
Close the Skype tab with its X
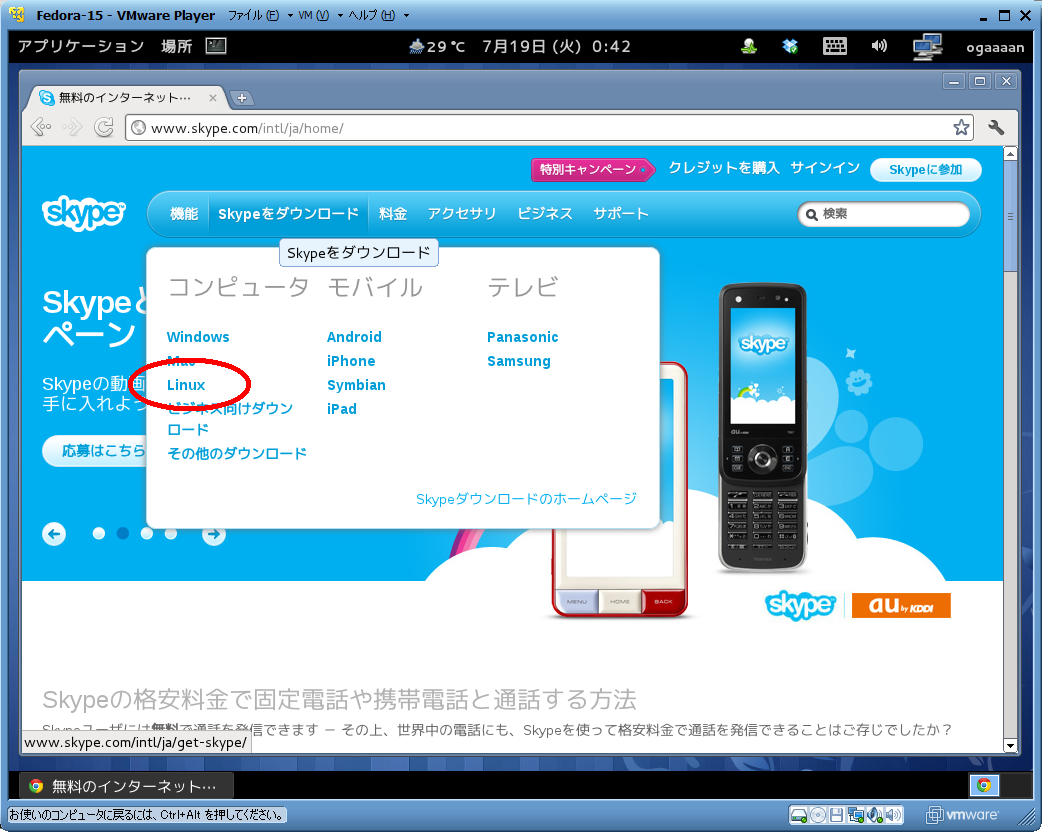point(213,98)
